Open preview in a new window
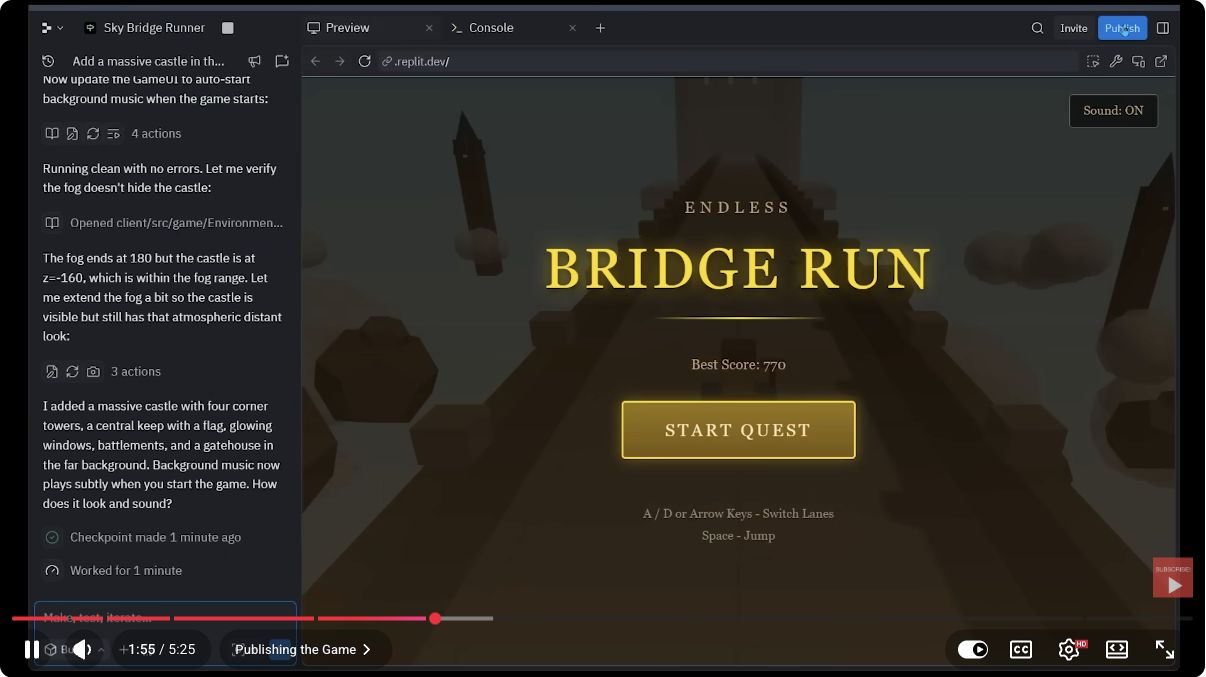This screenshot has height=677, width=1206. point(1161,61)
